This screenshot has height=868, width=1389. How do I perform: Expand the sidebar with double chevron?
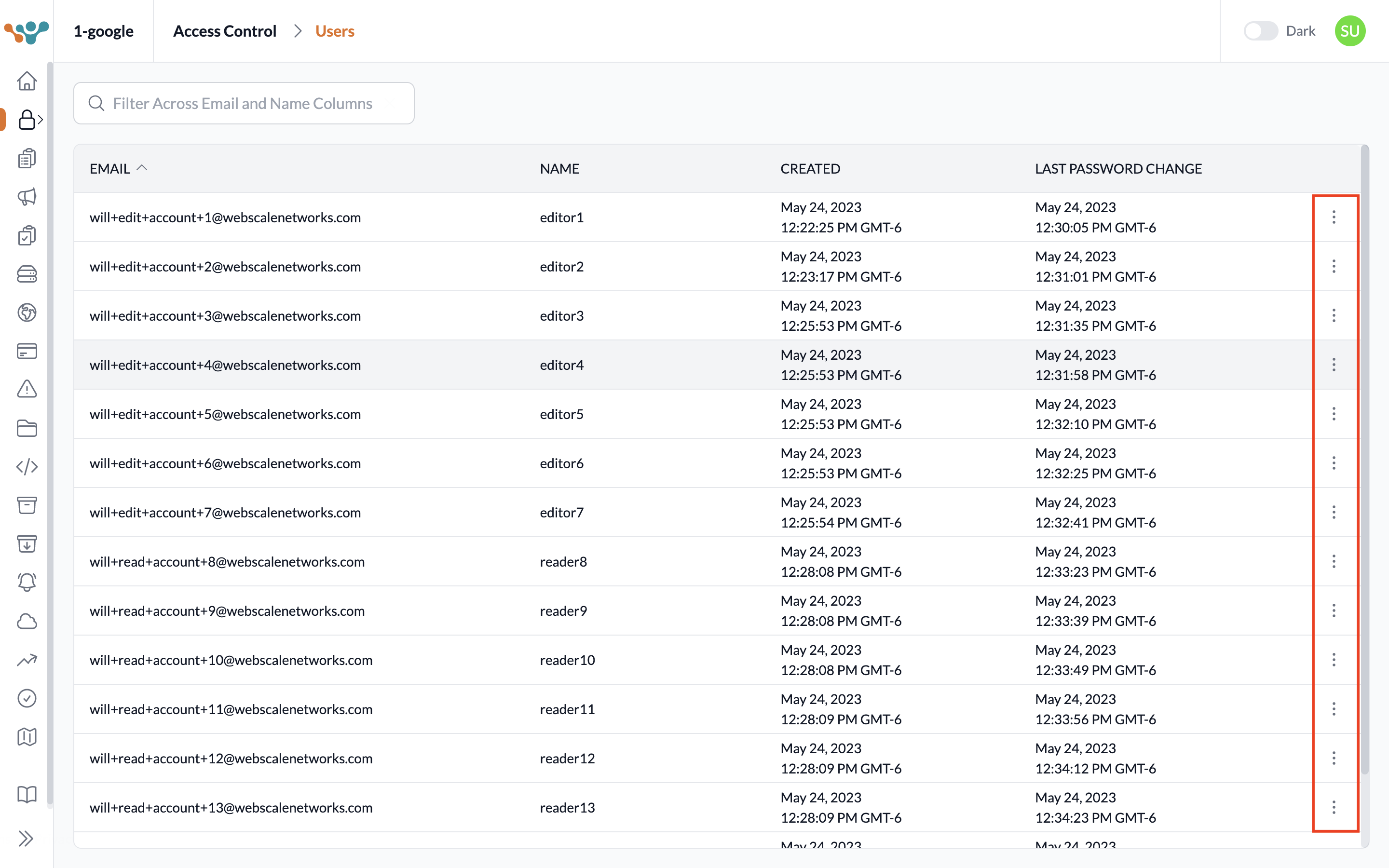(x=26, y=839)
